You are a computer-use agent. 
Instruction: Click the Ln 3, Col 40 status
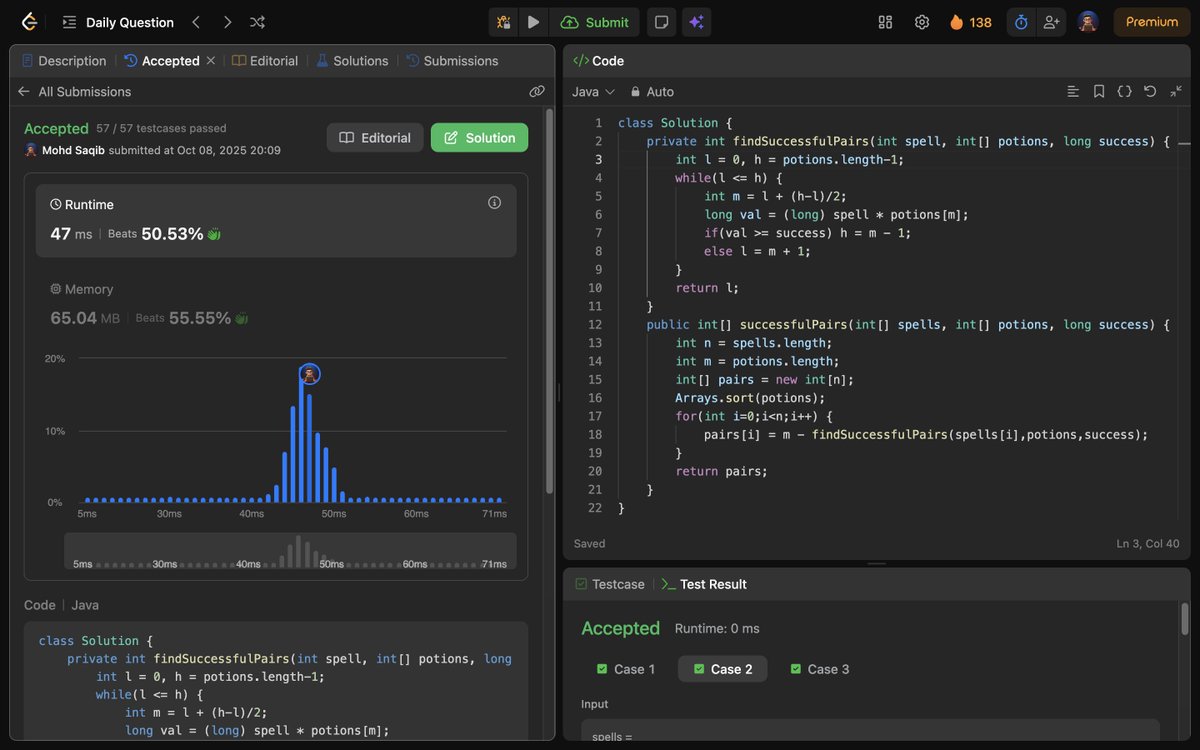(1148, 544)
